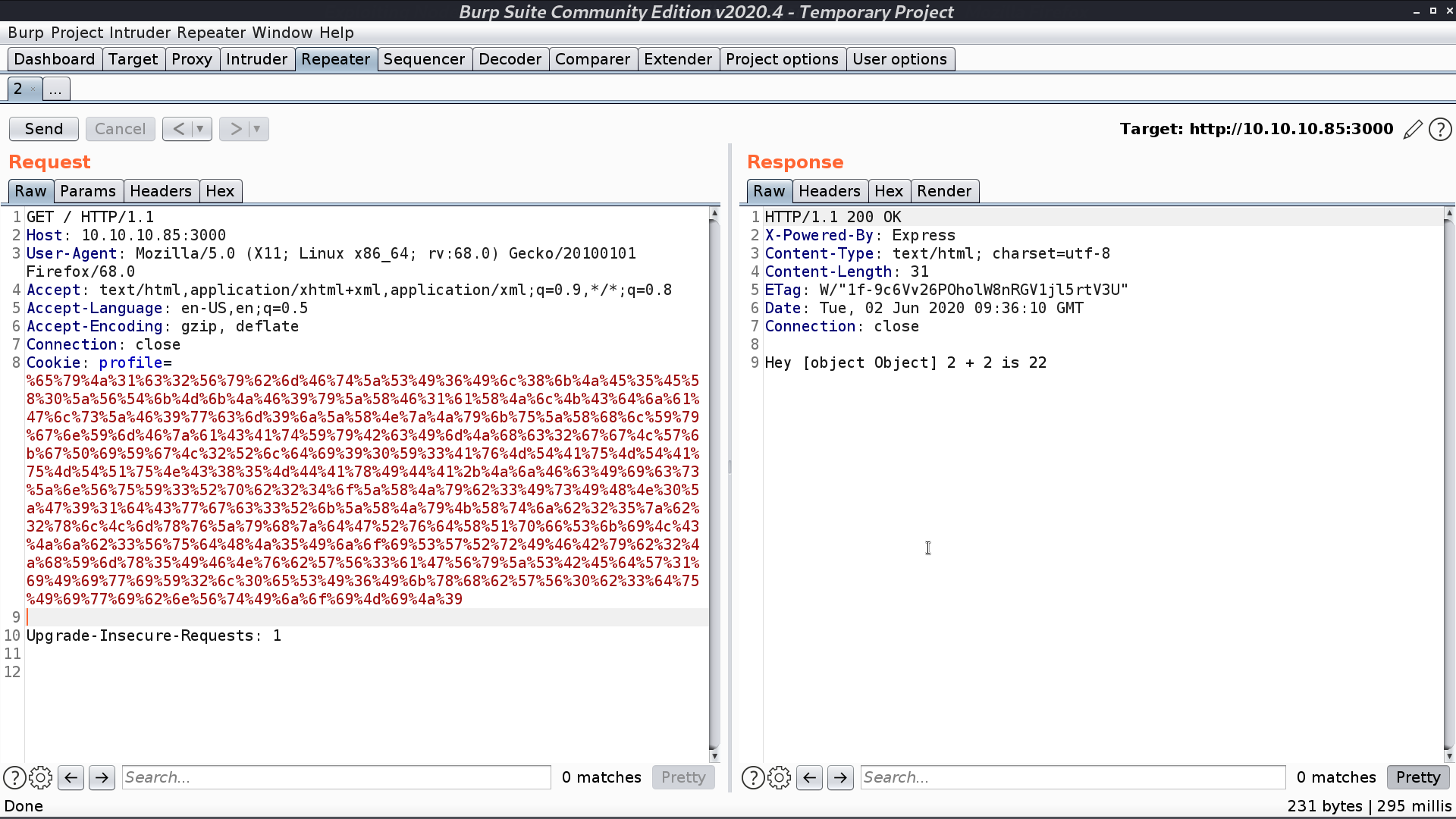Close Repeater tab 2 with the x
The width and height of the screenshot is (1456, 819).
tap(33, 89)
